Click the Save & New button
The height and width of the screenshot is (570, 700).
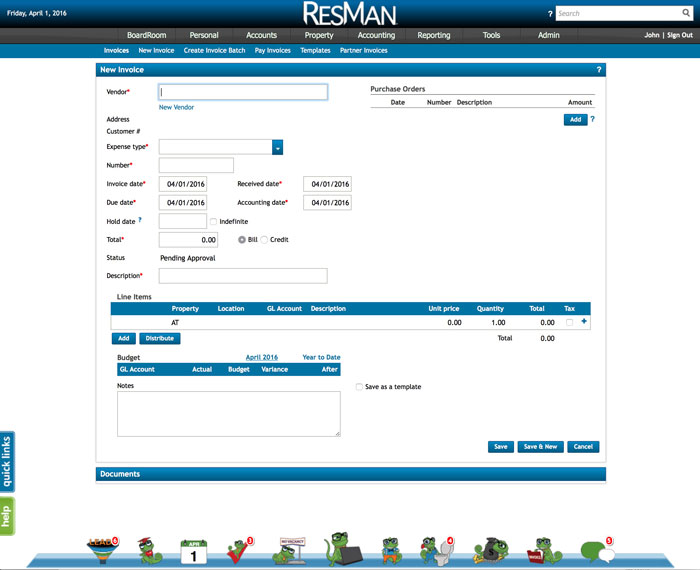(541, 447)
